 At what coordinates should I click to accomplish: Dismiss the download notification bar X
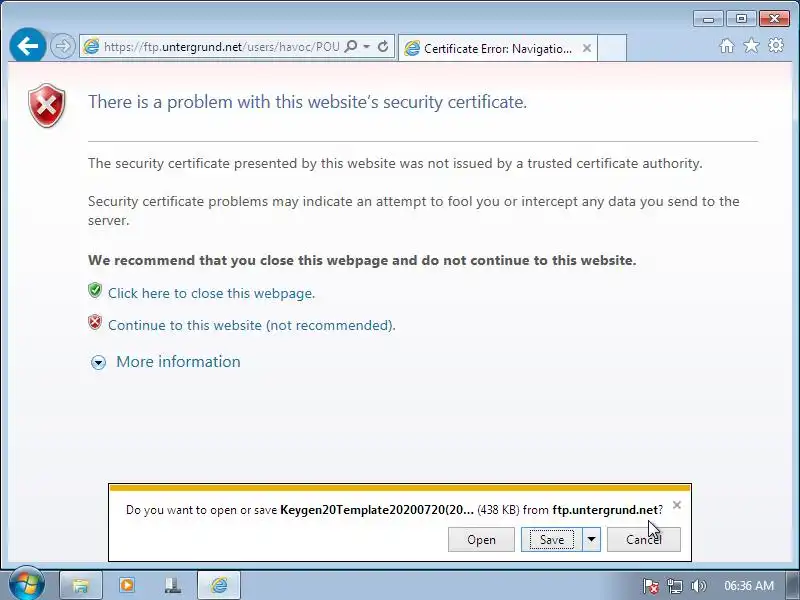(x=677, y=505)
